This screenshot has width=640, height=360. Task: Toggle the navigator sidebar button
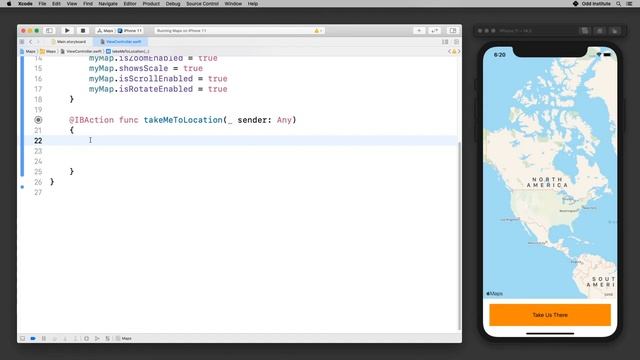[49, 31]
